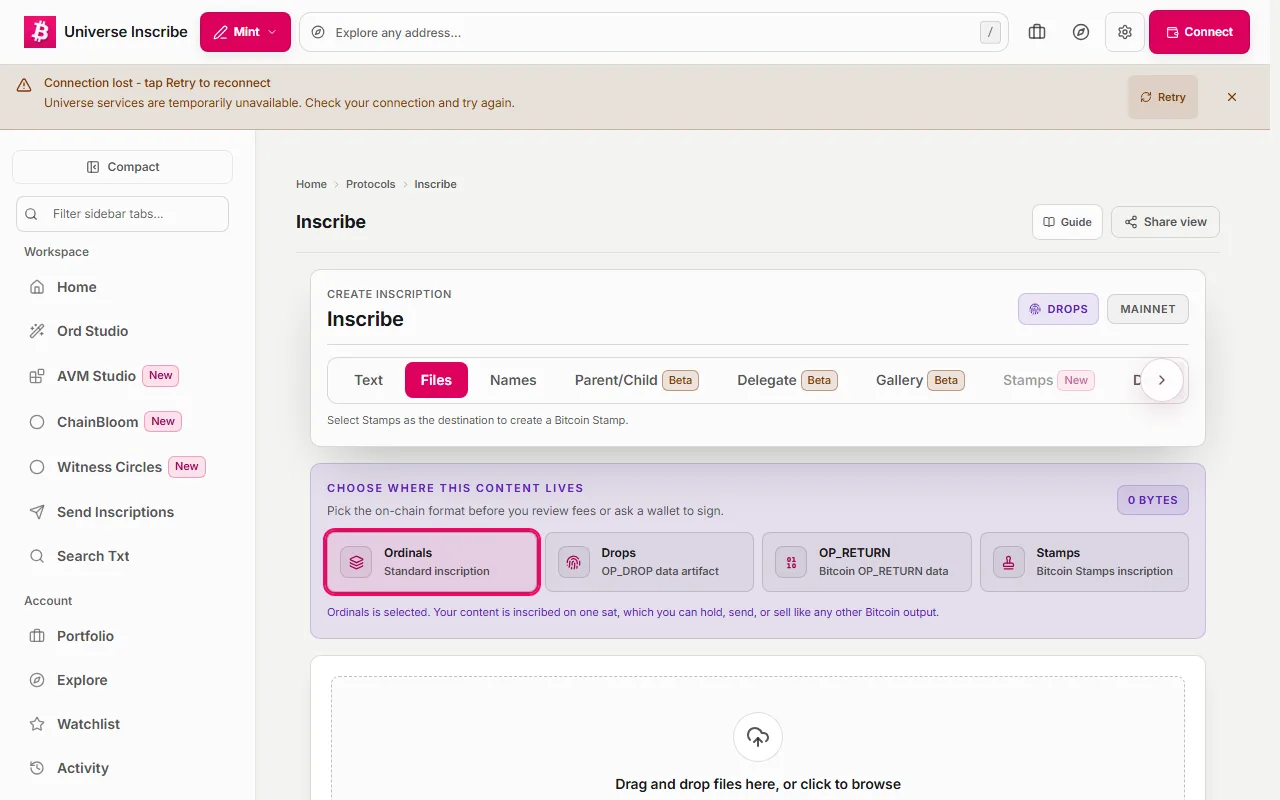Click the Ordinals layers icon
This screenshot has width=1280, height=800.
point(356,562)
